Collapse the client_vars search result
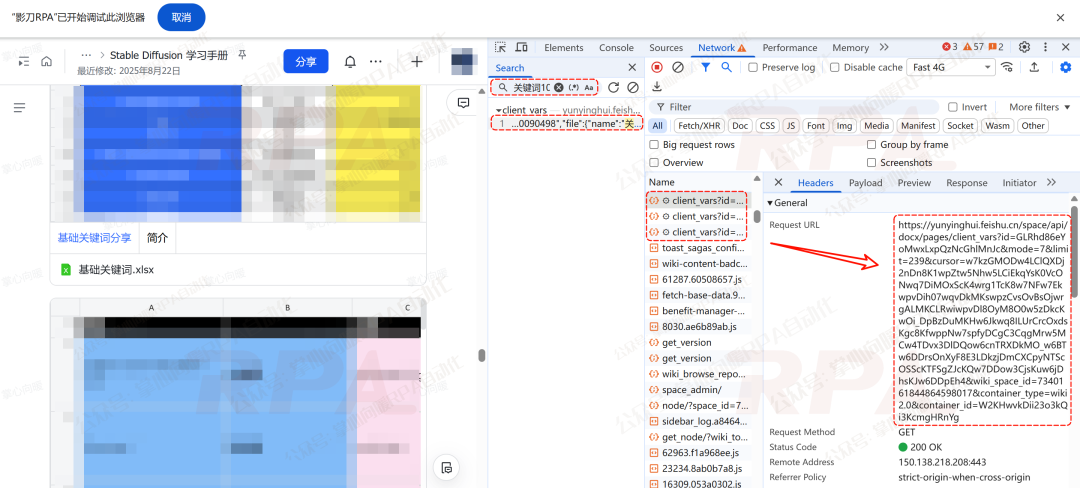This screenshot has height=488, width=1080. 498,110
